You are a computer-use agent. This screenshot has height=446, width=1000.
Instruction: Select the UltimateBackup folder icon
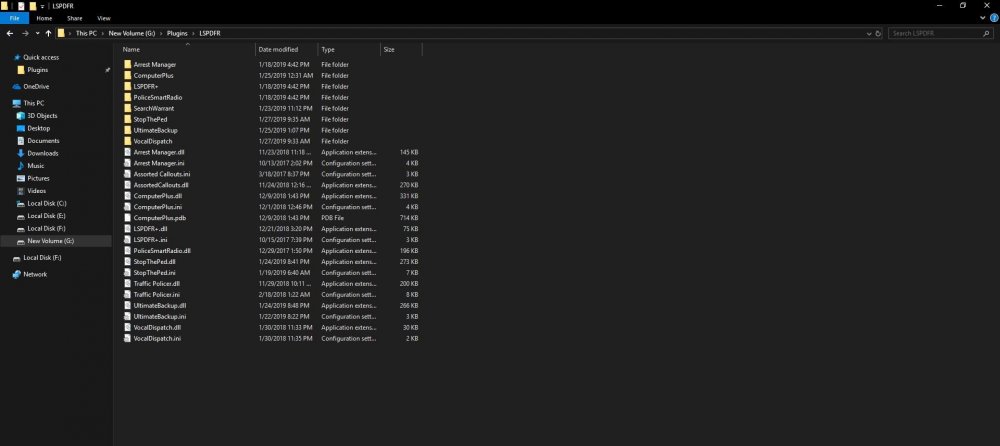coord(128,130)
